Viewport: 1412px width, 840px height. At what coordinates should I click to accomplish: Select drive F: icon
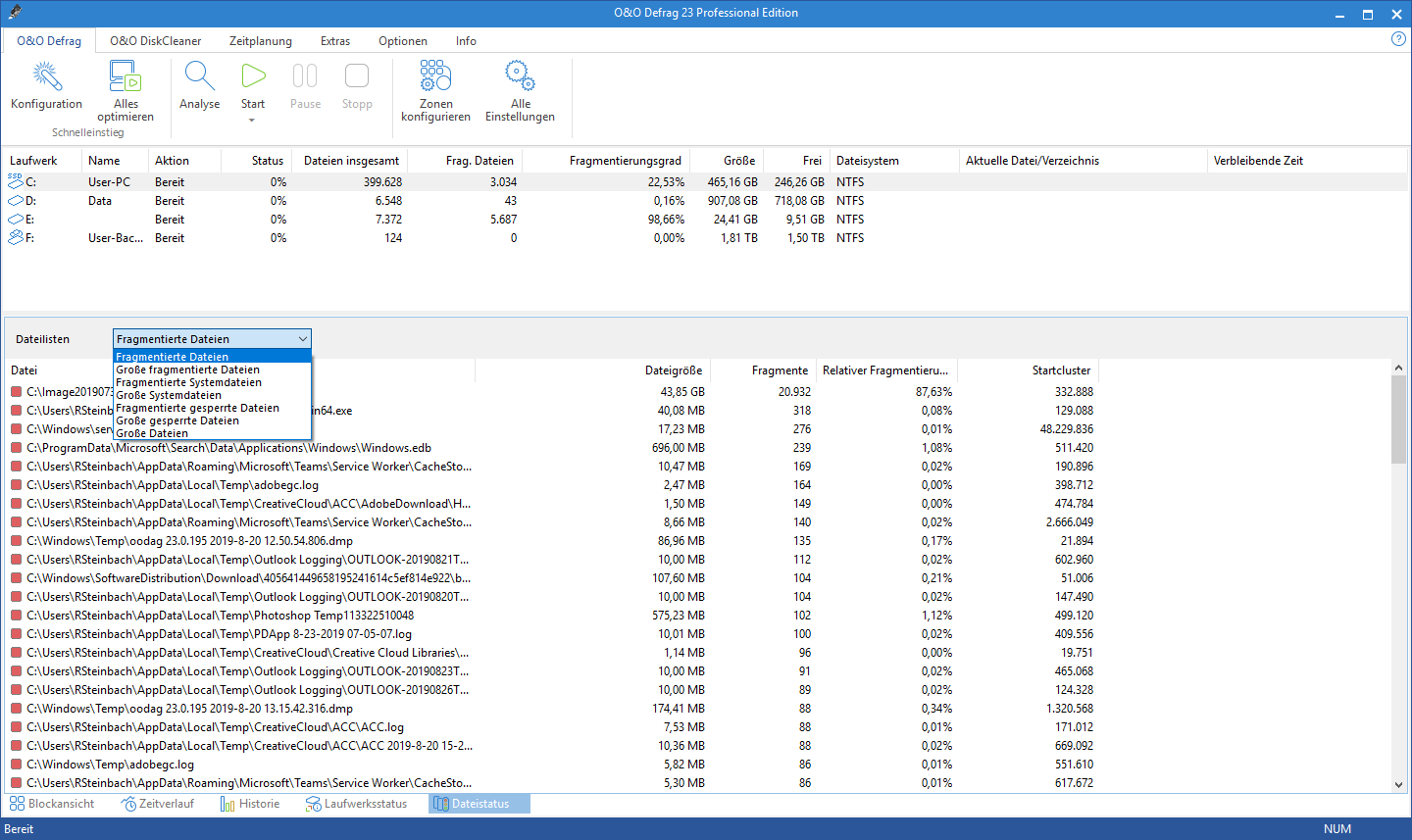(x=15, y=237)
